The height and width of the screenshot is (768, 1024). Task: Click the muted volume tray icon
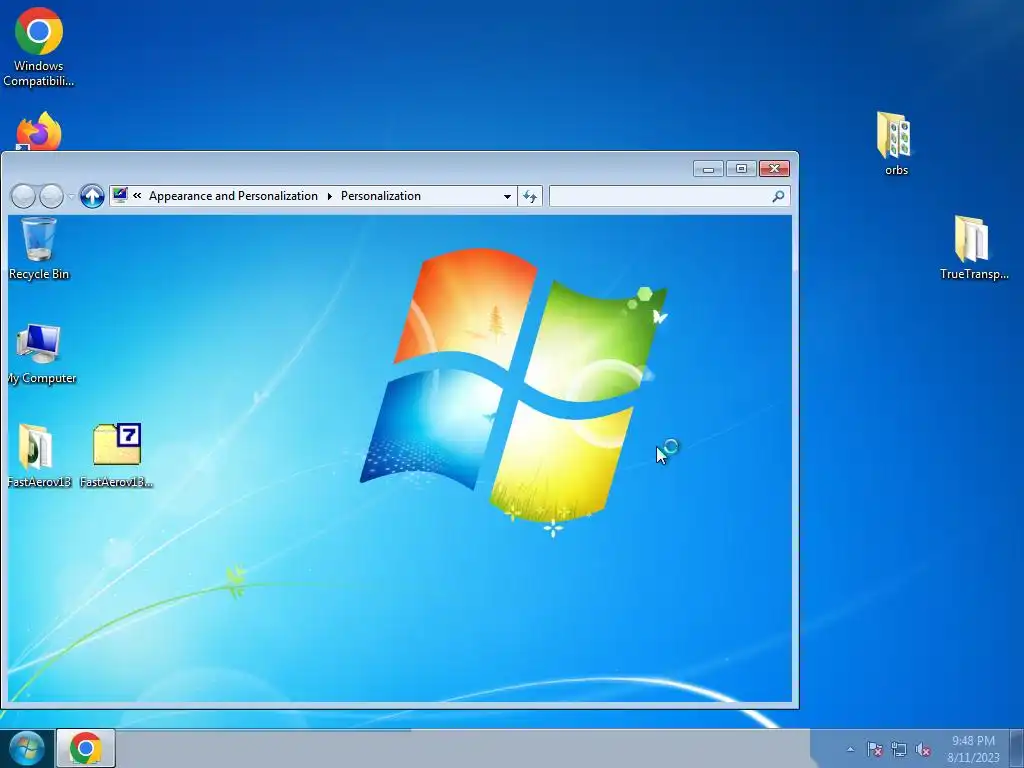[x=923, y=749]
